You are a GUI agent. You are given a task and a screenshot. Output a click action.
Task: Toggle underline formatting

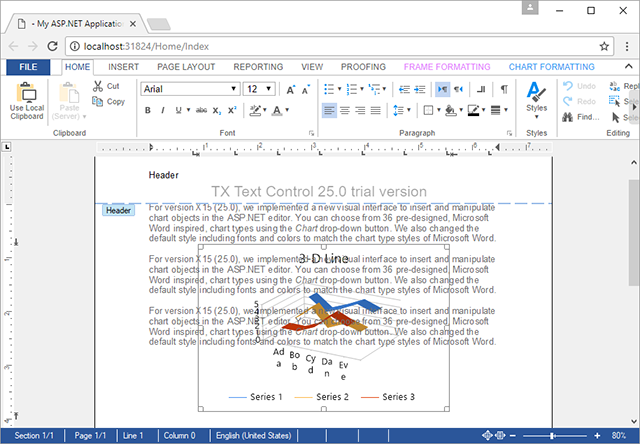(178, 110)
